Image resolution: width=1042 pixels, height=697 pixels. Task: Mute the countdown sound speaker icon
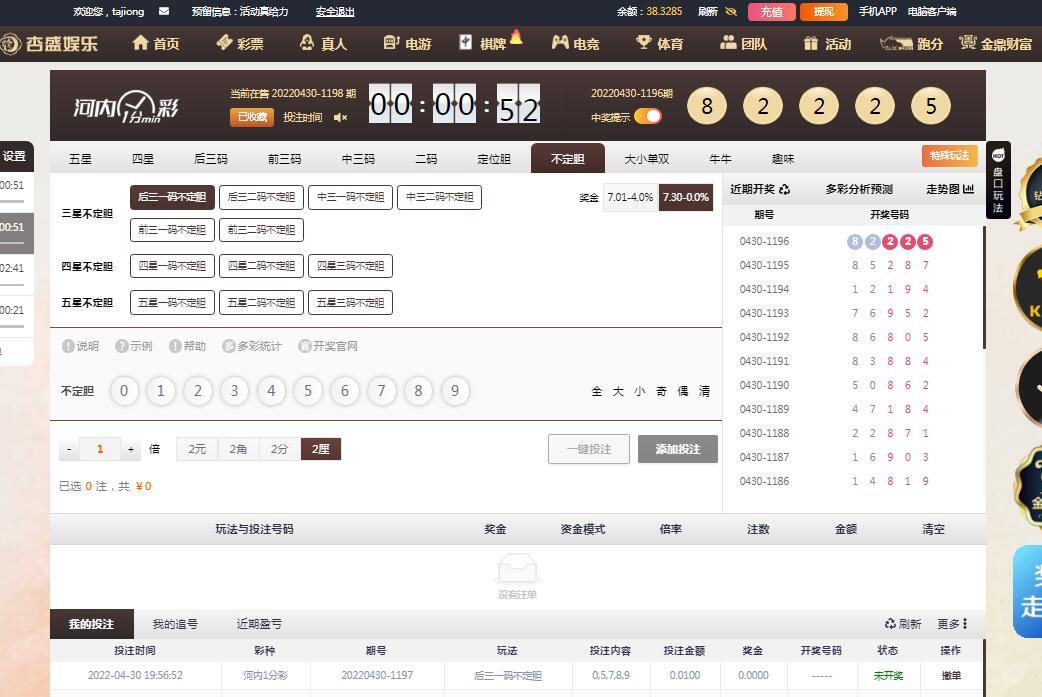point(340,118)
